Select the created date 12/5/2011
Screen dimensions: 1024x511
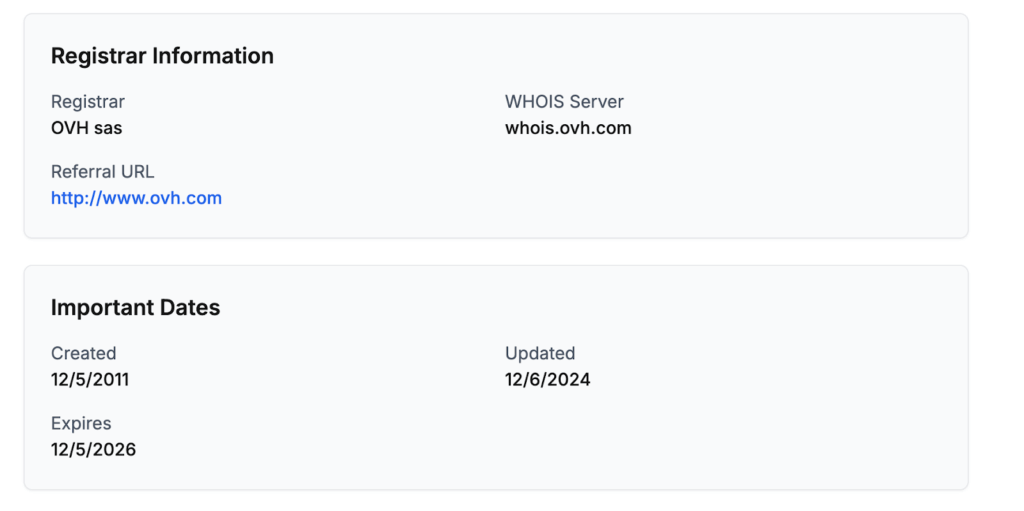(x=90, y=380)
